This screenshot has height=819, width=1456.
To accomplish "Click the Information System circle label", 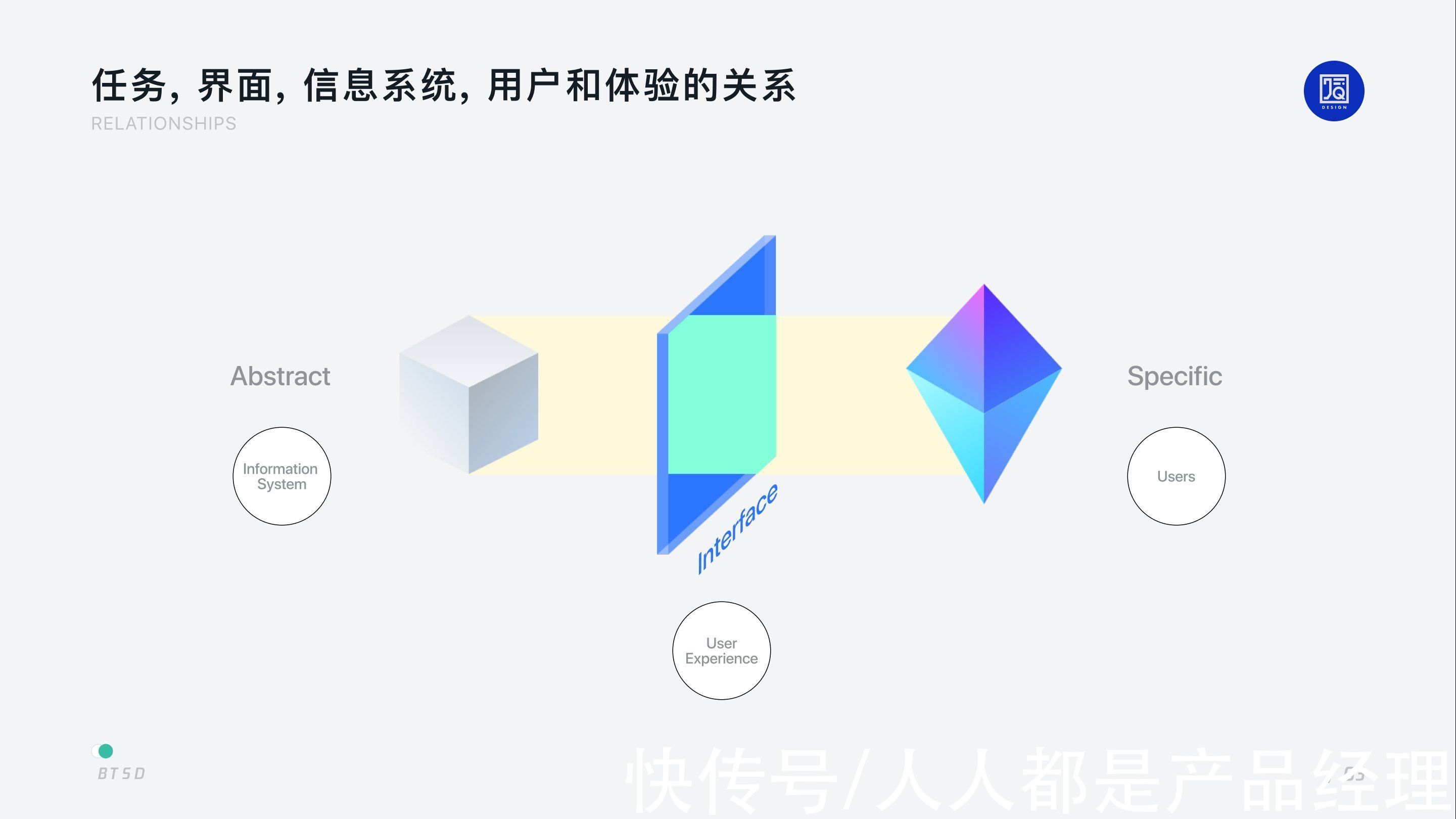I will (281, 475).
